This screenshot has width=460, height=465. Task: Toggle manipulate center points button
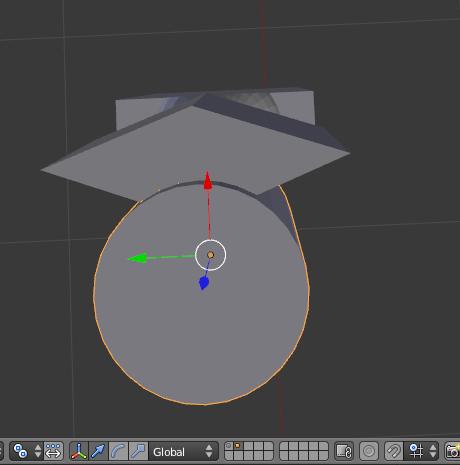pyautogui.click(x=53, y=451)
